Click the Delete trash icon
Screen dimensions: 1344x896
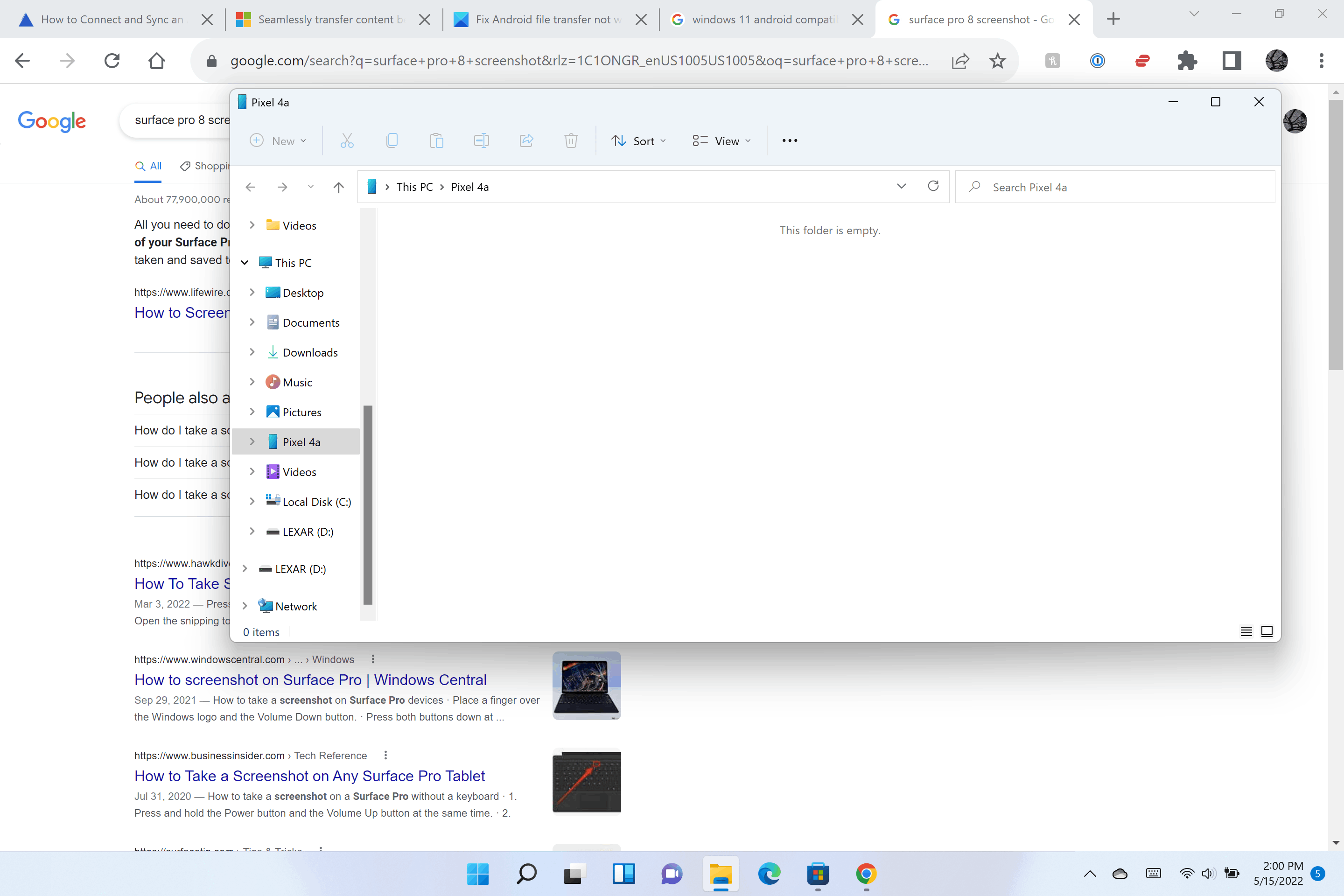pyautogui.click(x=571, y=140)
